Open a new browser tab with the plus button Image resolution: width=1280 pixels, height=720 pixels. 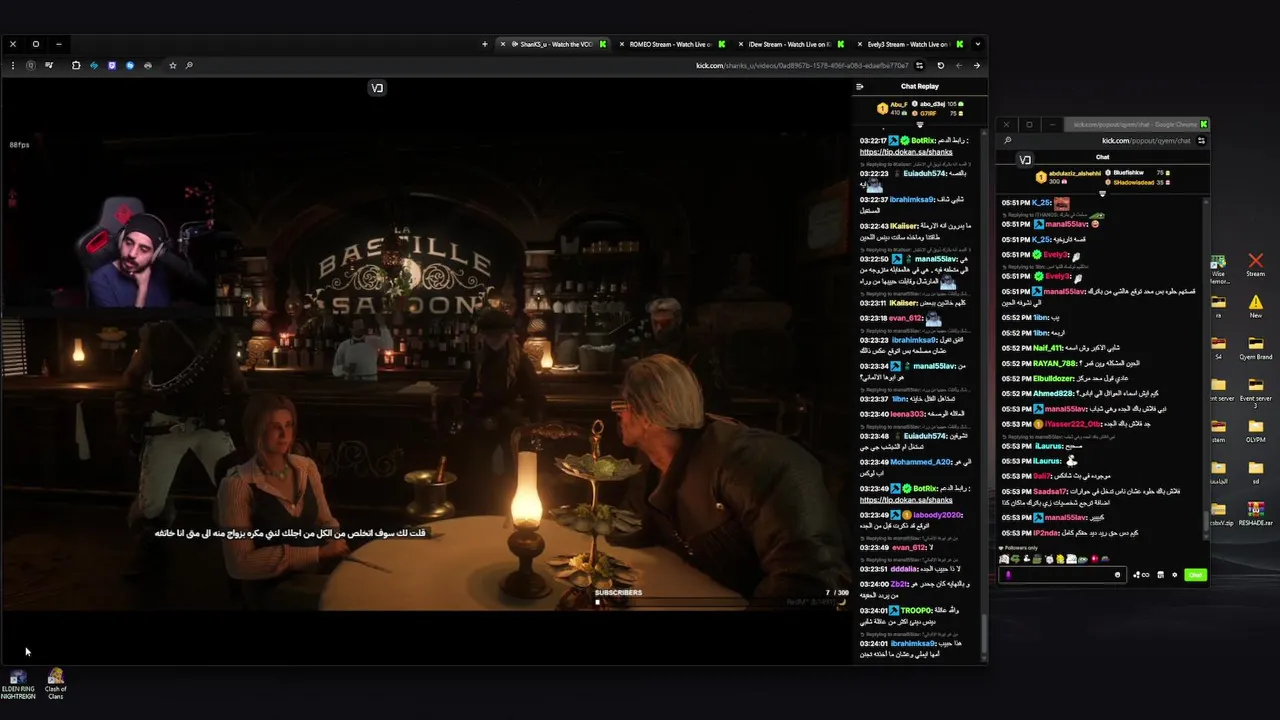point(485,44)
